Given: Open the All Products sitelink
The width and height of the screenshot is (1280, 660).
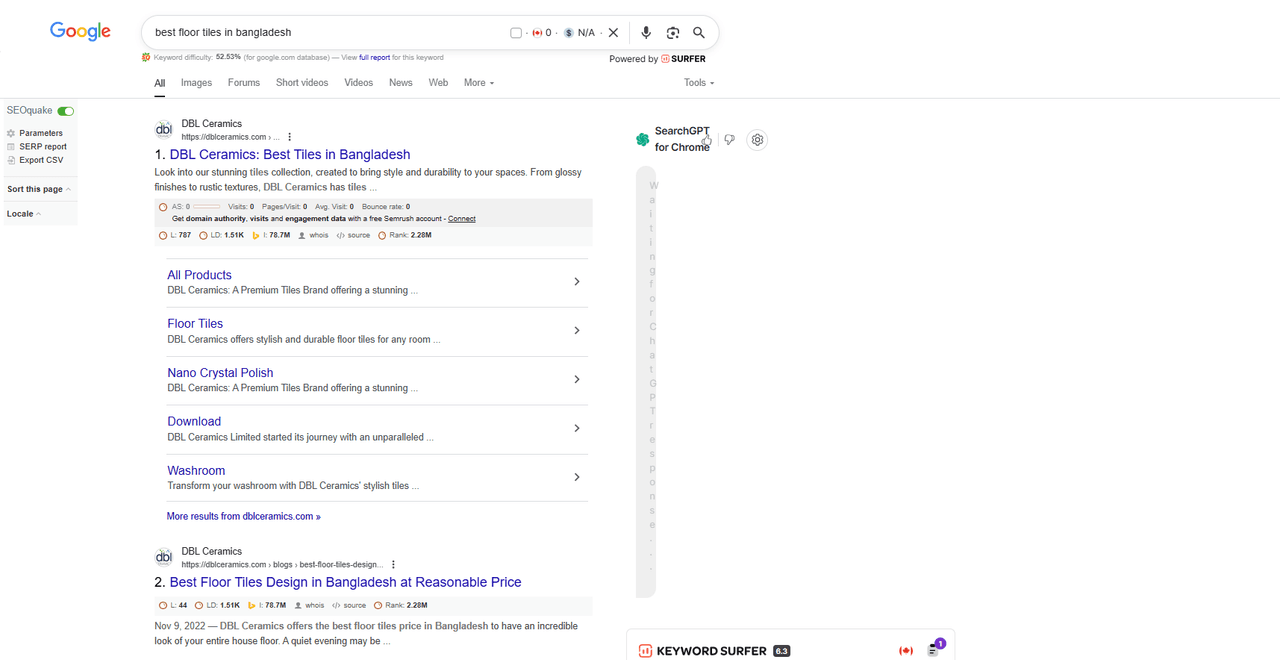Looking at the screenshot, I should click(199, 275).
